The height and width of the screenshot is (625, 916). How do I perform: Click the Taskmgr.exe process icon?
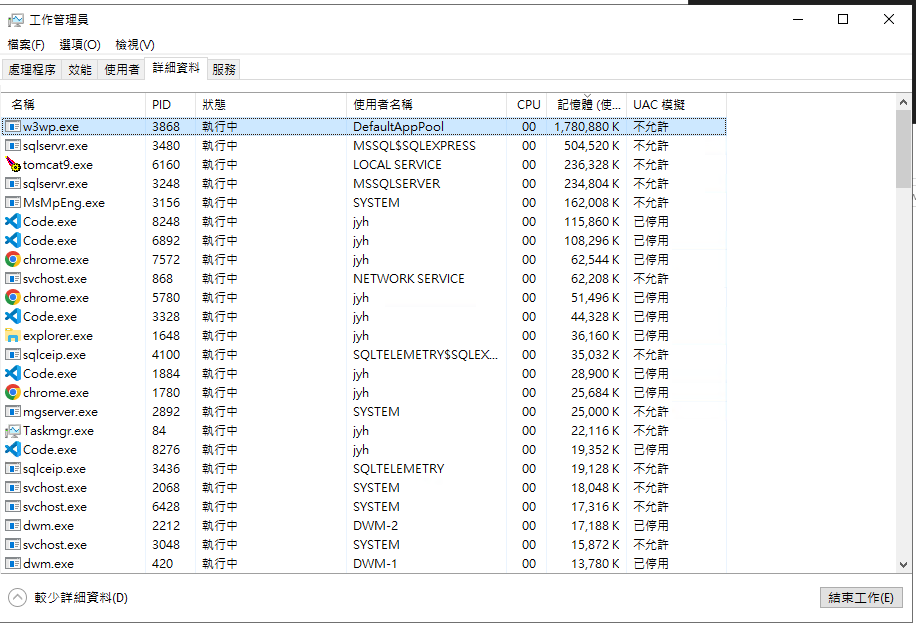tap(13, 431)
